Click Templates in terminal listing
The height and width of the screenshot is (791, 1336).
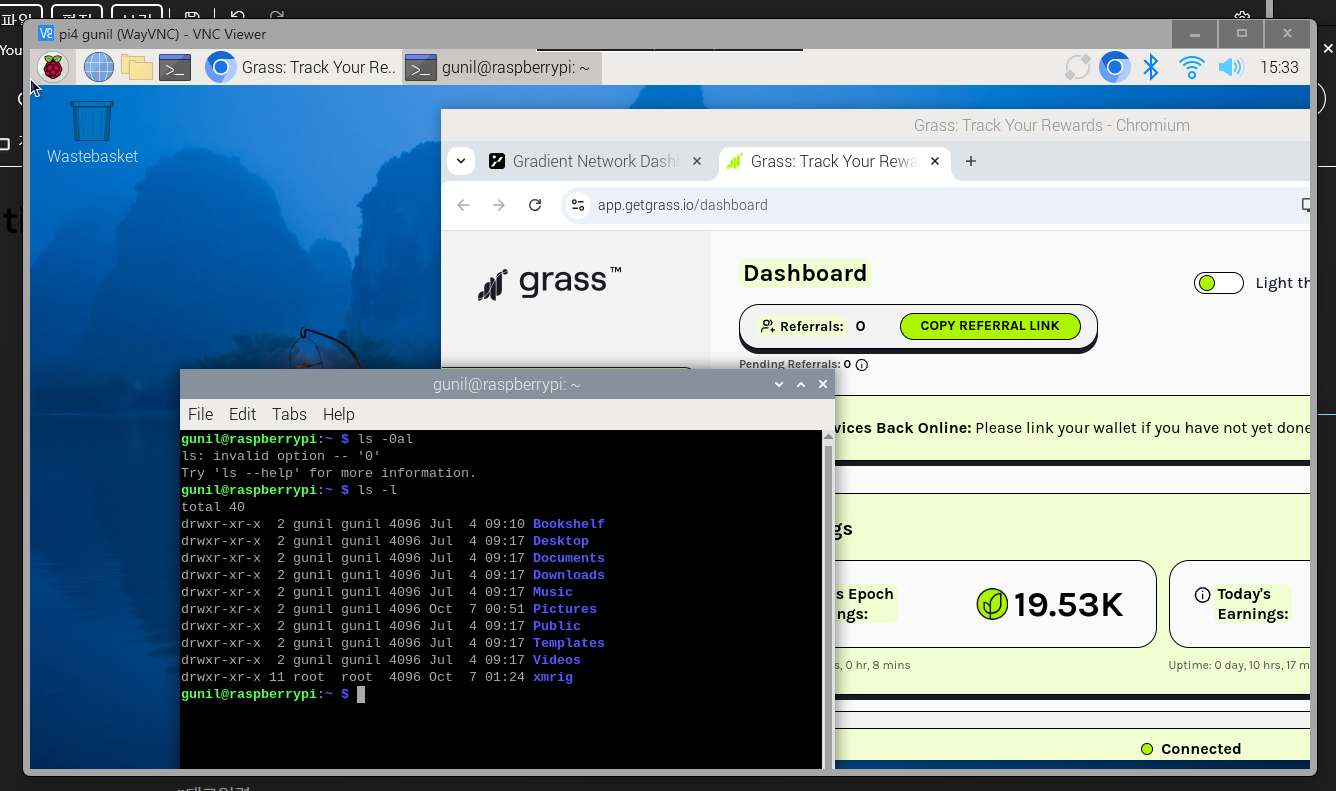(x=568, y=643)
